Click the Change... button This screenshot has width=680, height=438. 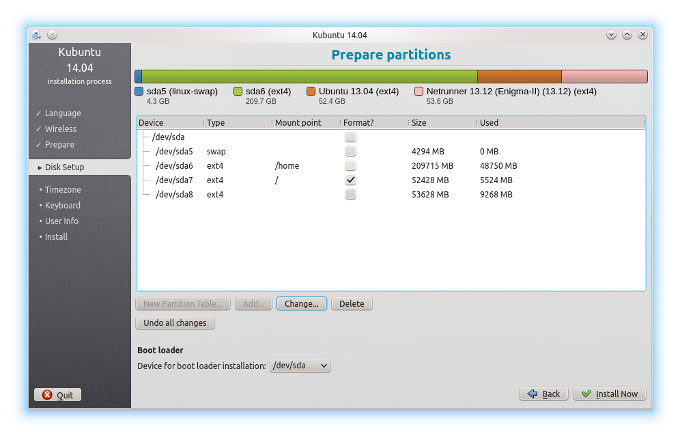pos(301,304)
